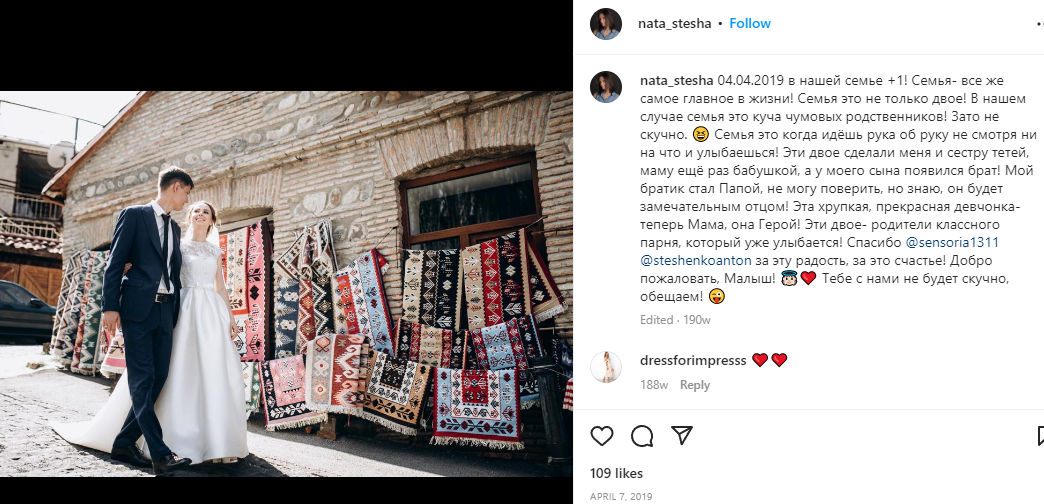Click the wedding photo with carpets
The image size is (1044, 504).
coord(286,284)
